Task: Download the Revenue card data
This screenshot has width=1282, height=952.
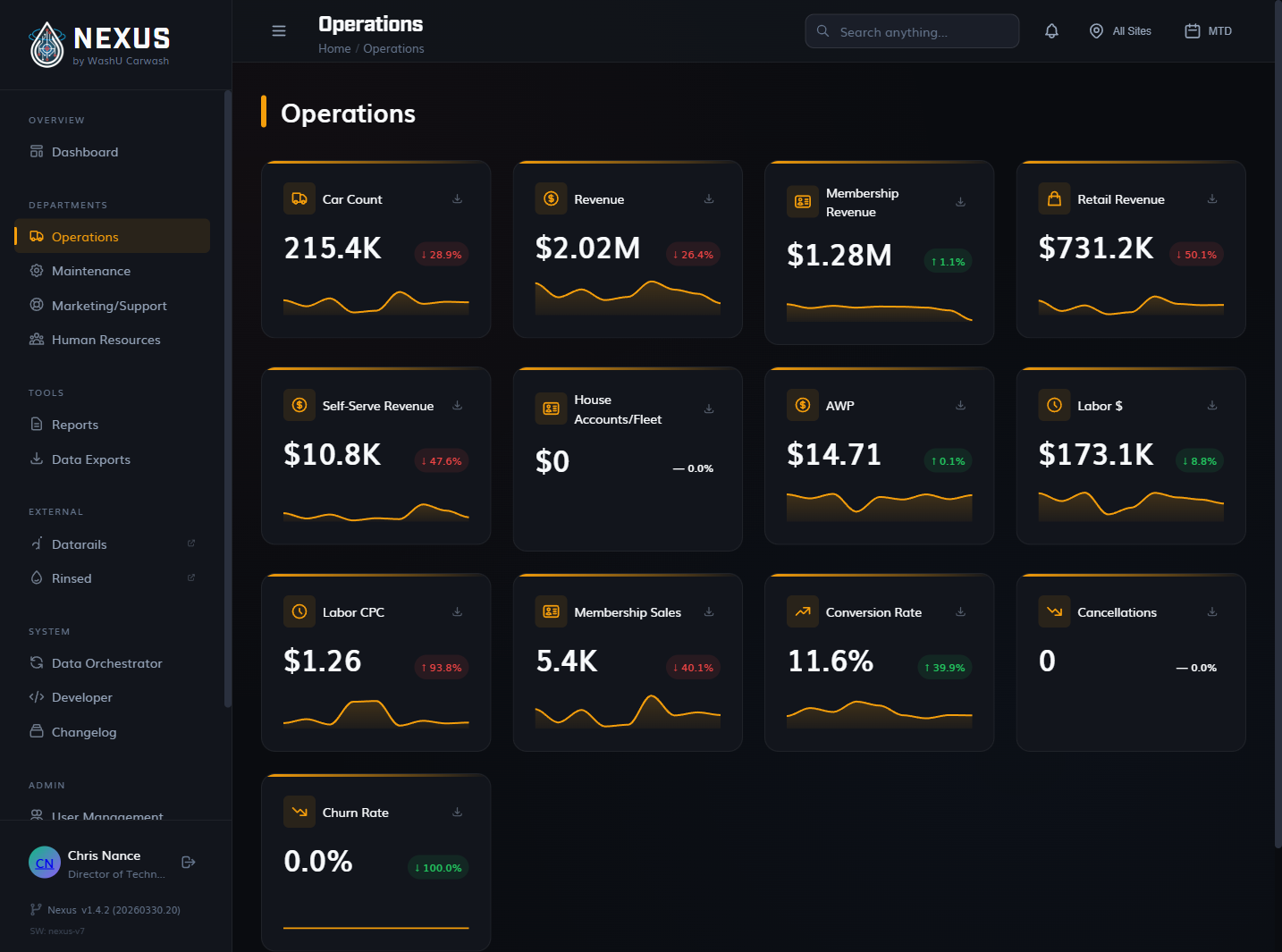Action: (x=709, y=198)
